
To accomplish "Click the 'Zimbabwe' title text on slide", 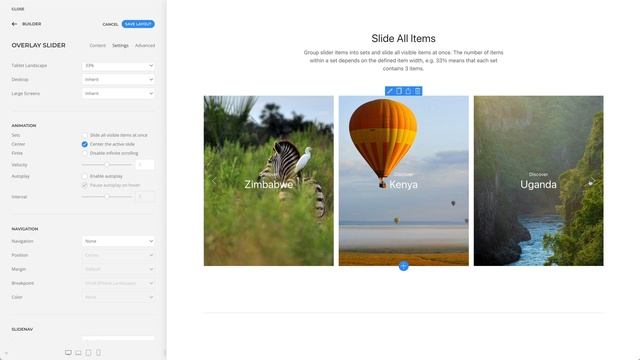I will point(269,184).
